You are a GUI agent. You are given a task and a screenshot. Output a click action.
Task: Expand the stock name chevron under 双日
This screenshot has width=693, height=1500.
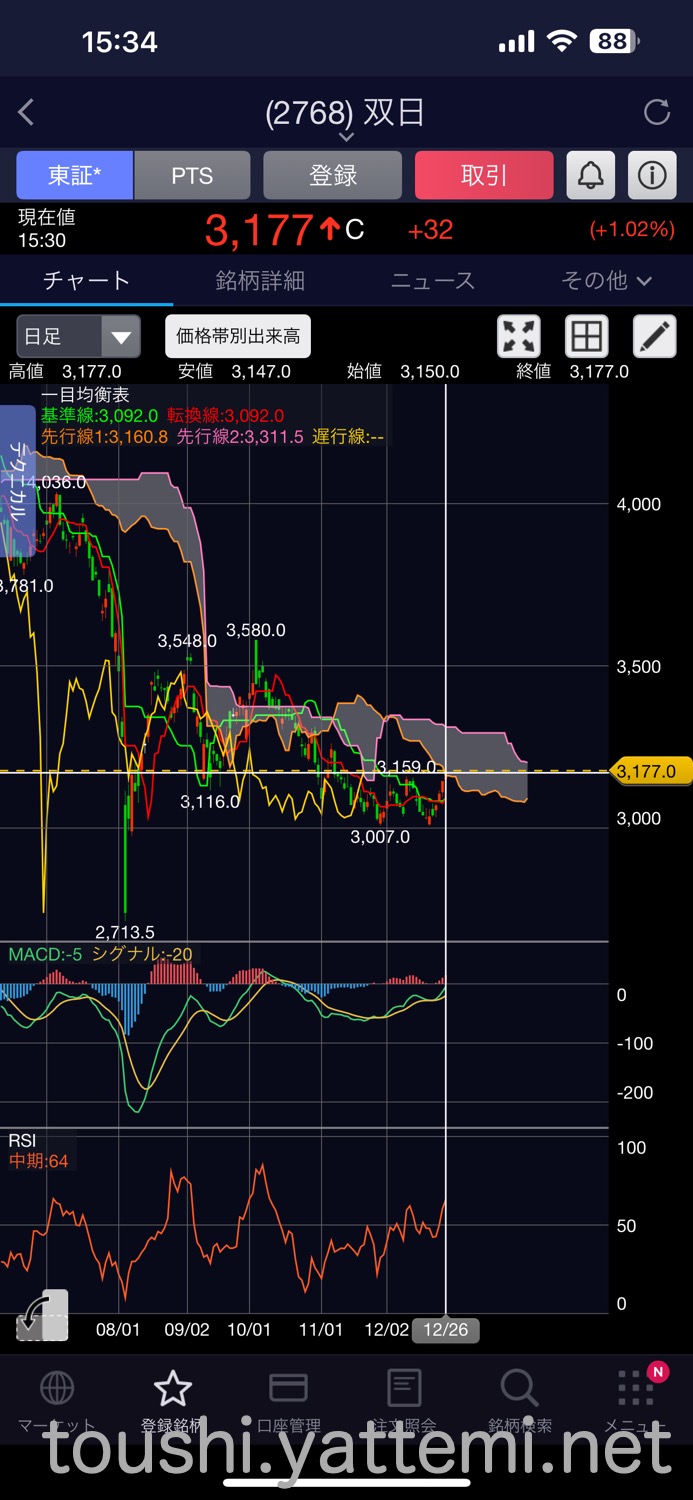click(x=346, y=137)
